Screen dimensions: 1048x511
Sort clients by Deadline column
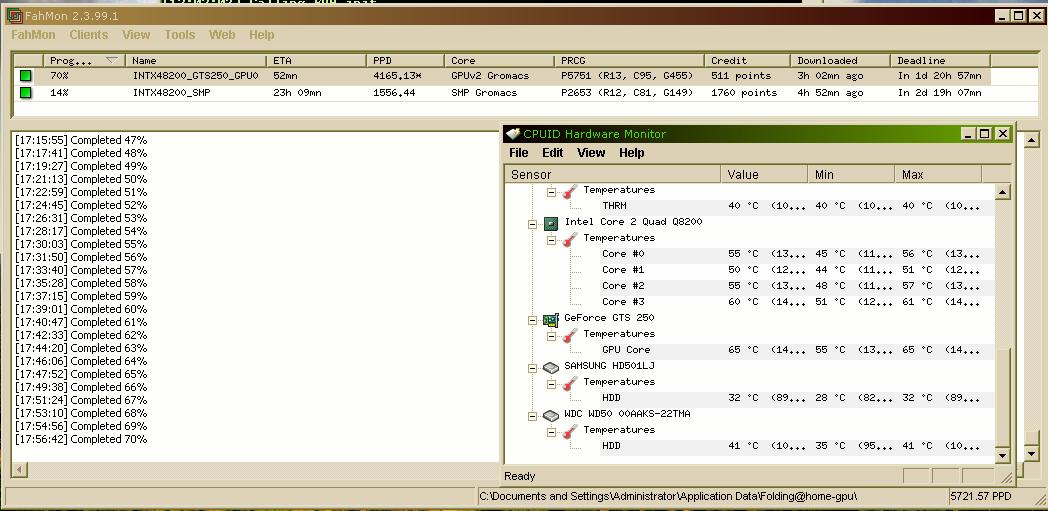coord(940,60)
